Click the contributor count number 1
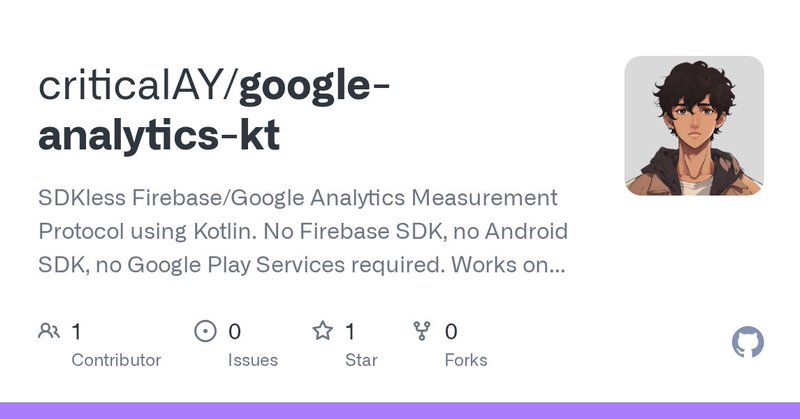Image resolution: width=800 pixels, height=419 pixels. coord(77,331)
